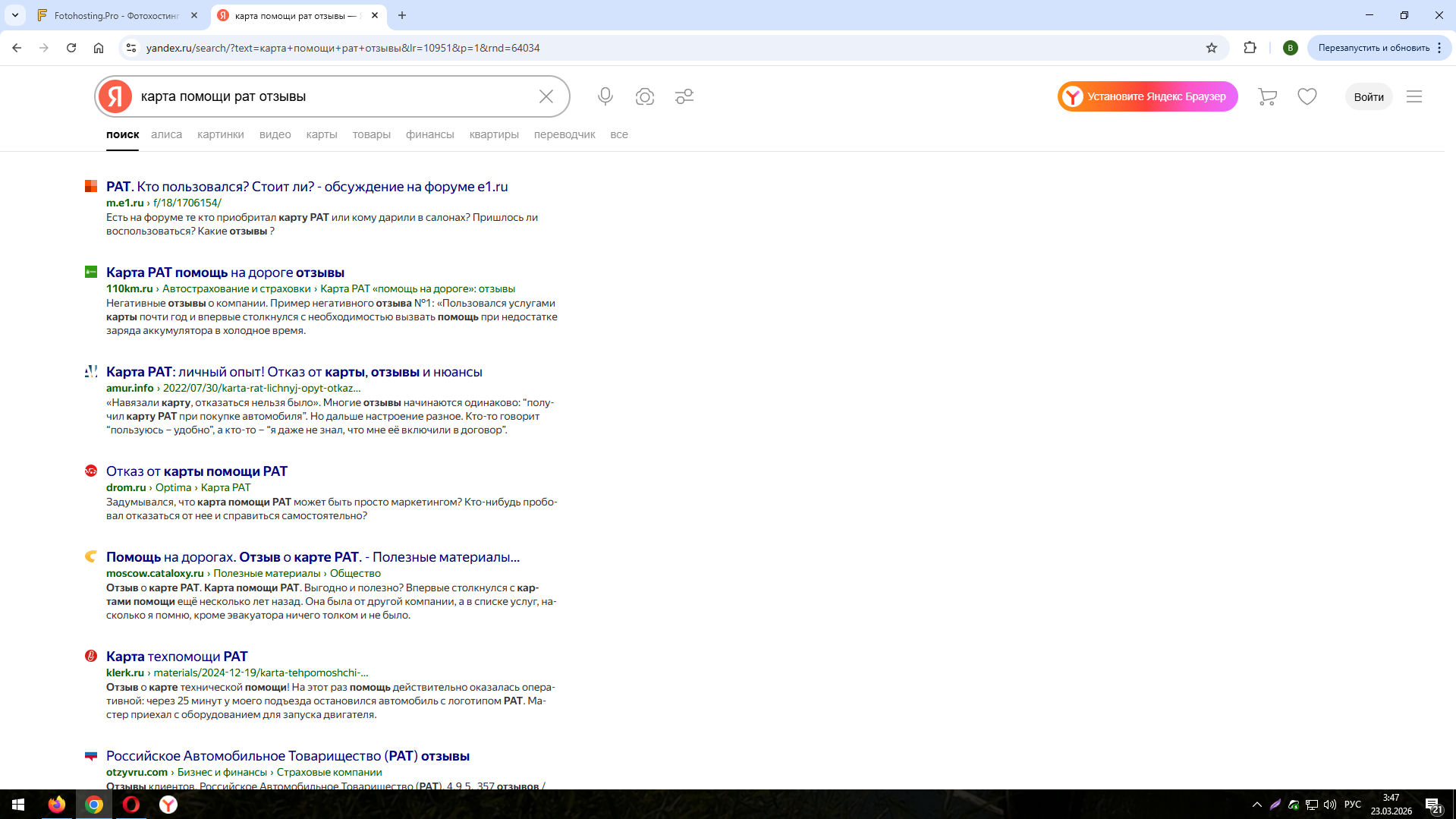Switch to the финансы tab
Screen dimensions: 1456x819
[x=430, y=134]
